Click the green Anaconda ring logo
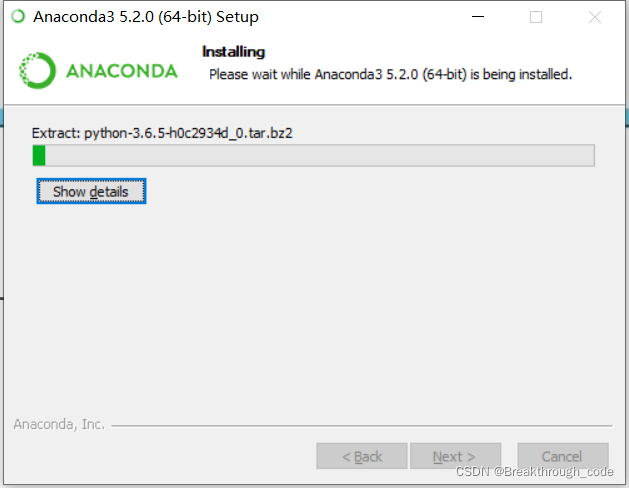 [x=37, y=71]
